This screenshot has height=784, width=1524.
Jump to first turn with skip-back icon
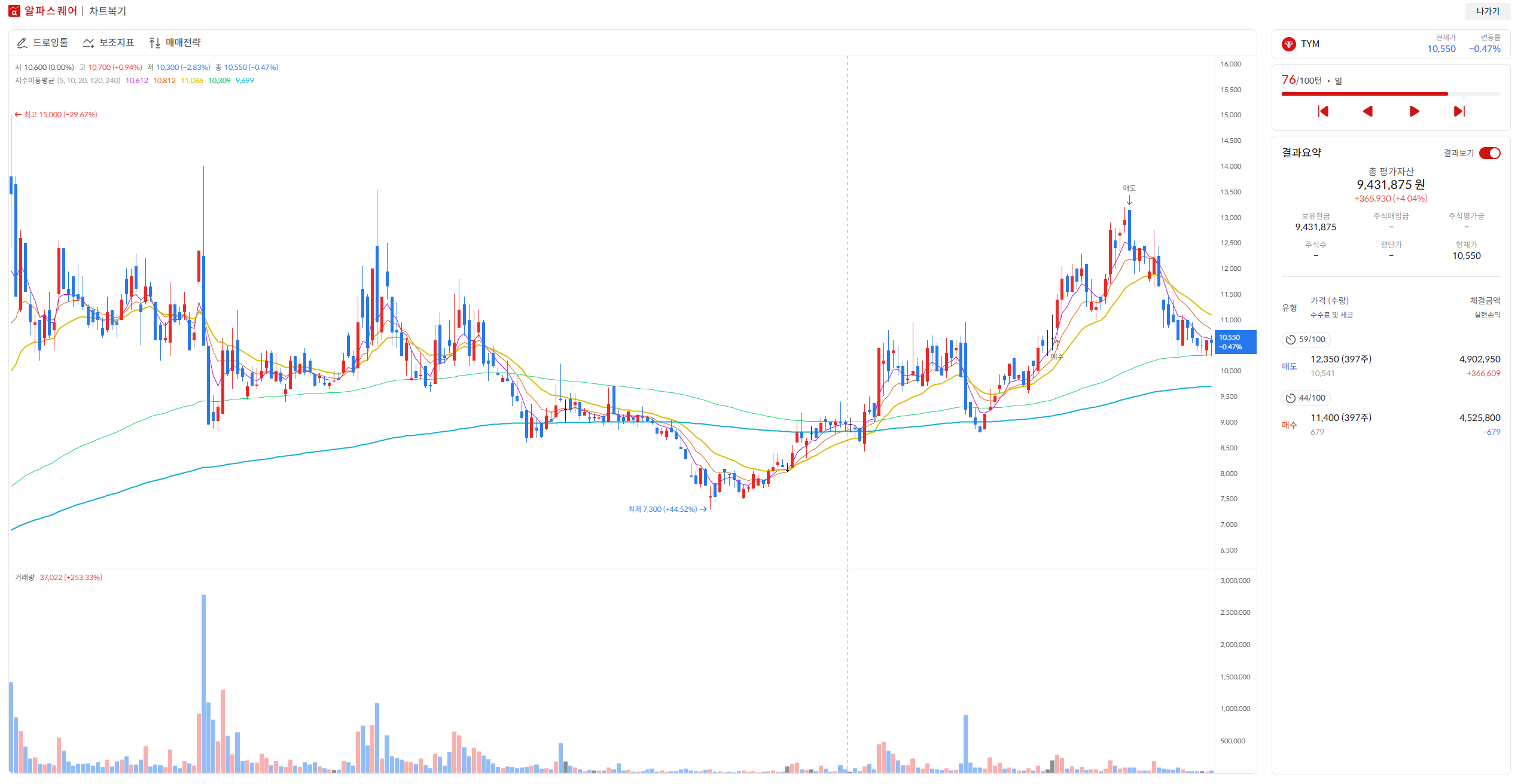[x=1323, y=111]
